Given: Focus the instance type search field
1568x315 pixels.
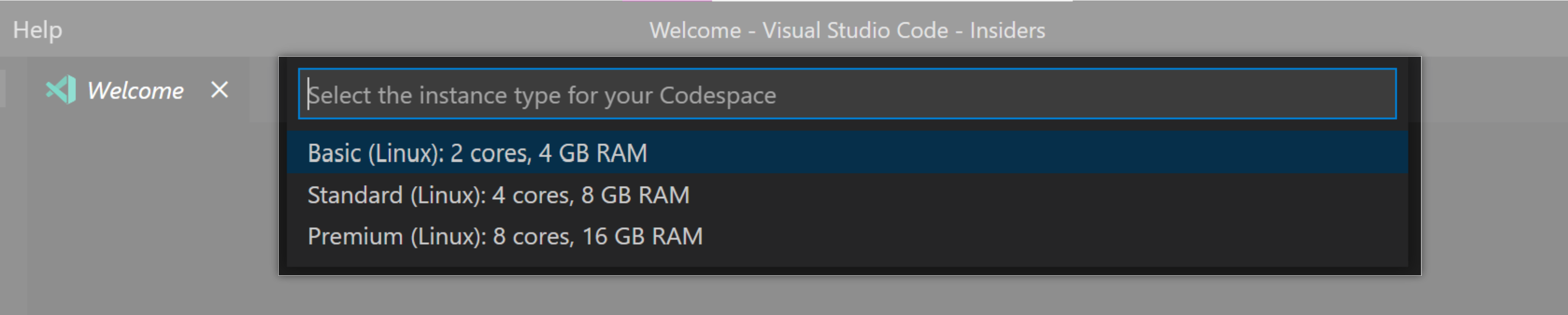Looking at the screenshot, I should 846,94.
